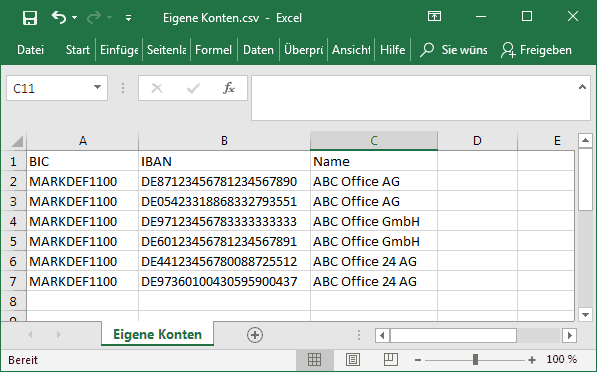This screenshot has width=597, height=372.
Task: Open Customize Quick Access Toolbar dropdown
Action: point(129,18)
